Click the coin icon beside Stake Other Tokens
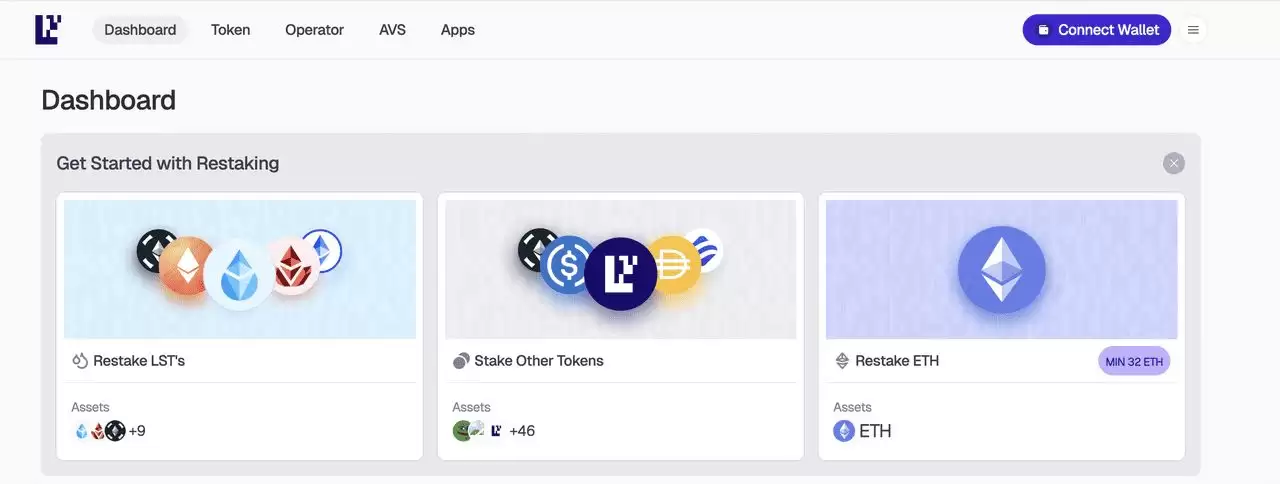Screen dimensions: 1280x484 (x=461, y=361)
